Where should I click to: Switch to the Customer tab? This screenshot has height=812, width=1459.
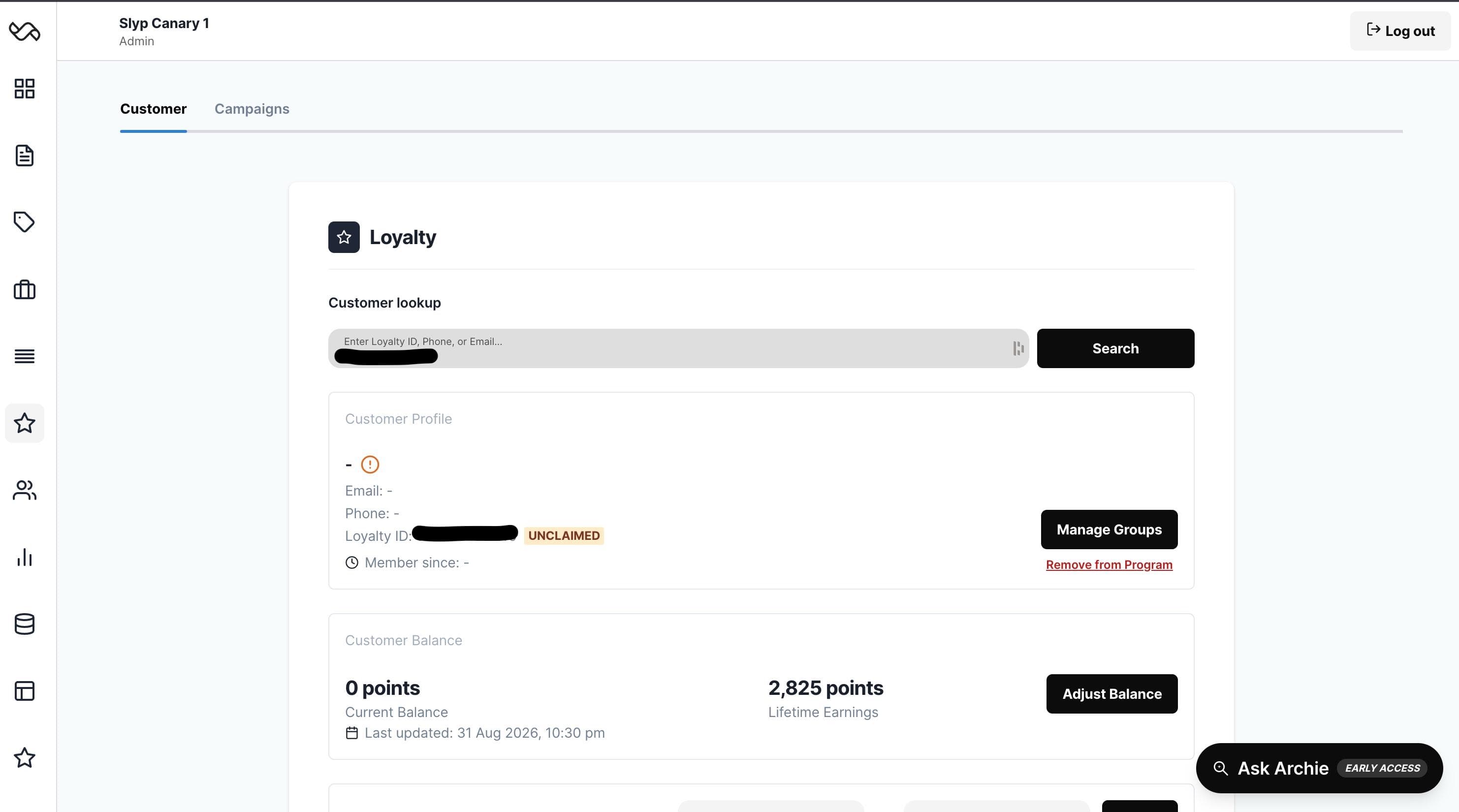(x=153, y=109)
